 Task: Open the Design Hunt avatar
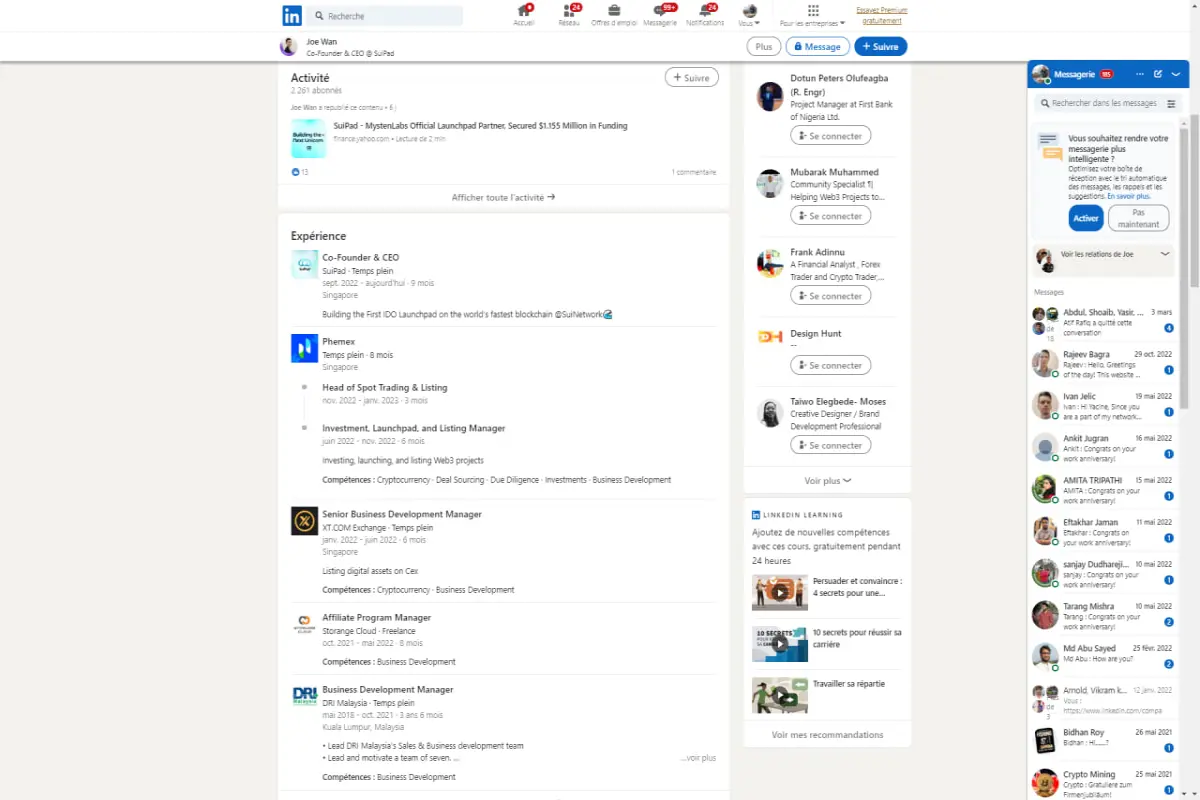click(x=769, y=337)
